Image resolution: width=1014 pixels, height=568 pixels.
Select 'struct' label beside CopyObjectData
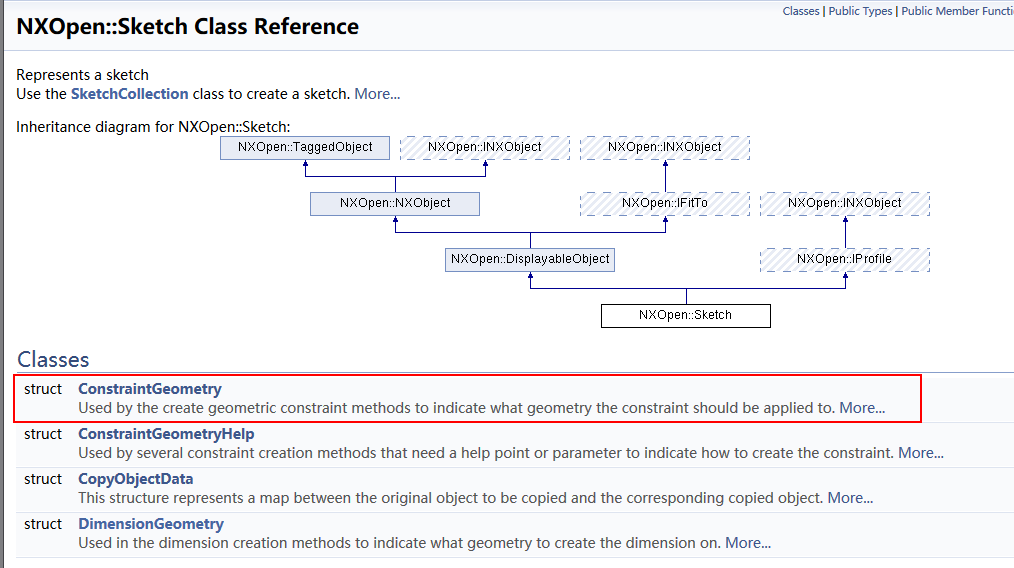pyautogui.click(x=43, y=479)
